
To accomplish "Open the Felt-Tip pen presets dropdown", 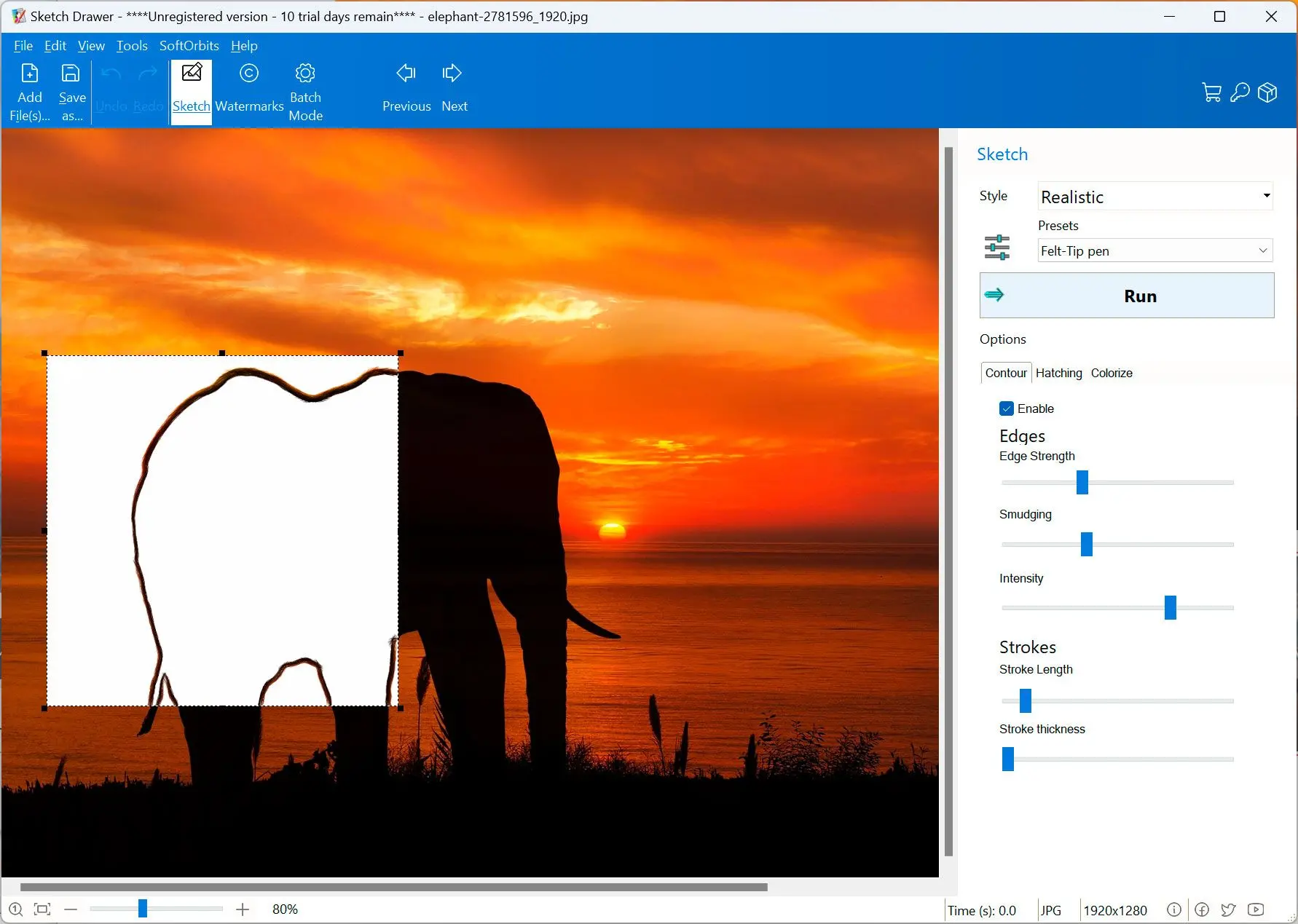I will [x=1155, y=250].
